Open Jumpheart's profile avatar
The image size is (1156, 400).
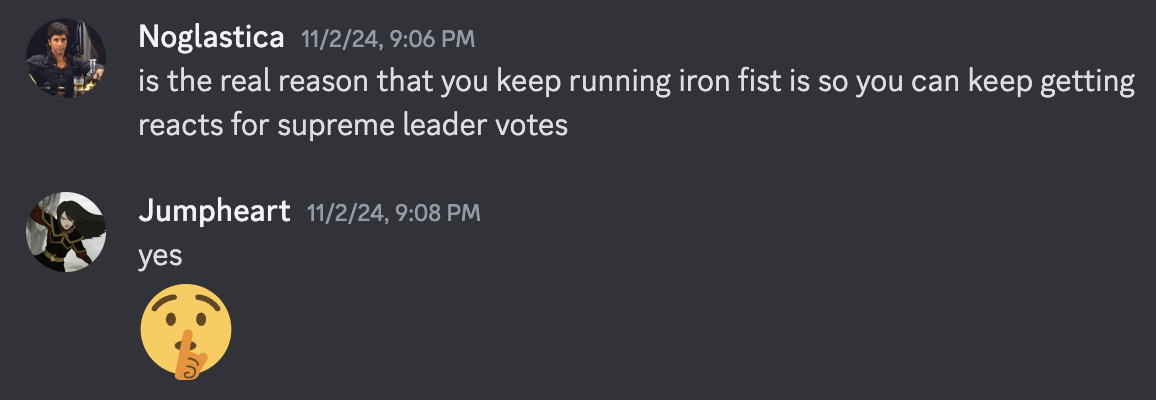(66, 231)
